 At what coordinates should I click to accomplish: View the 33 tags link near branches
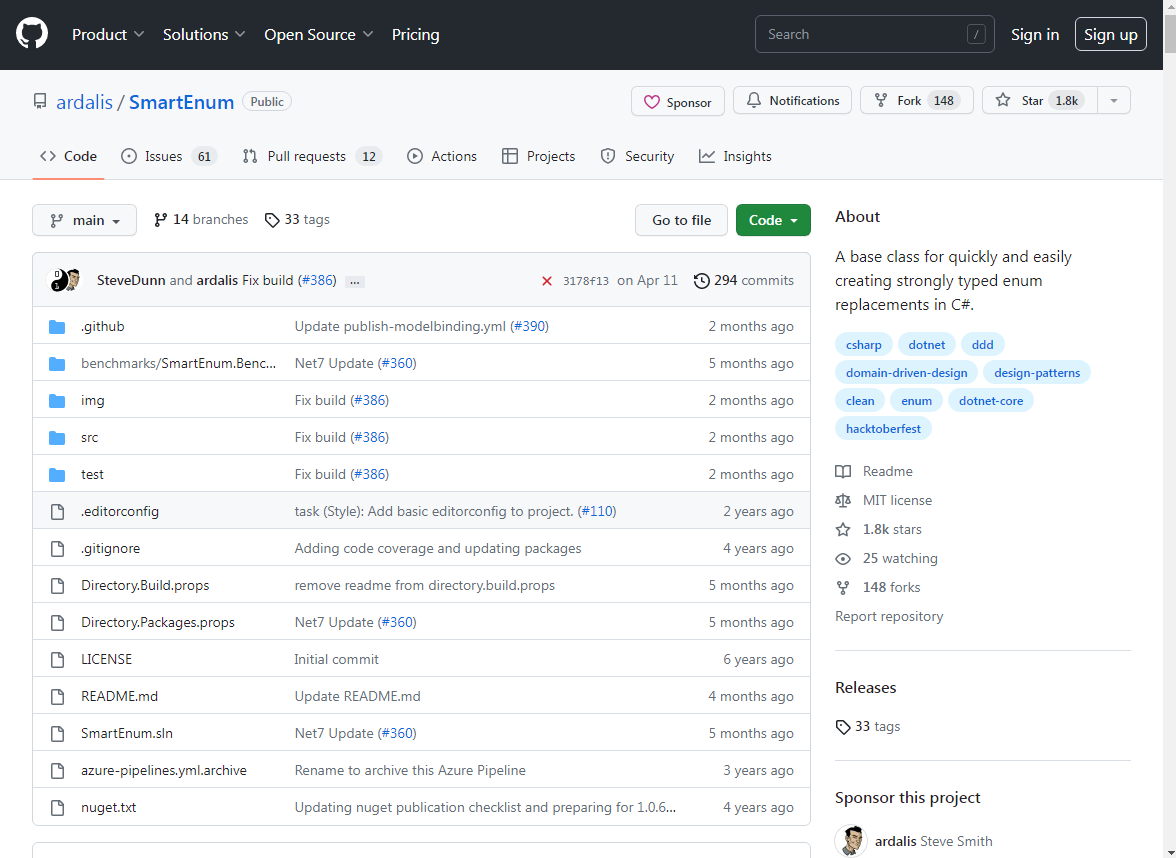(297, 220)
